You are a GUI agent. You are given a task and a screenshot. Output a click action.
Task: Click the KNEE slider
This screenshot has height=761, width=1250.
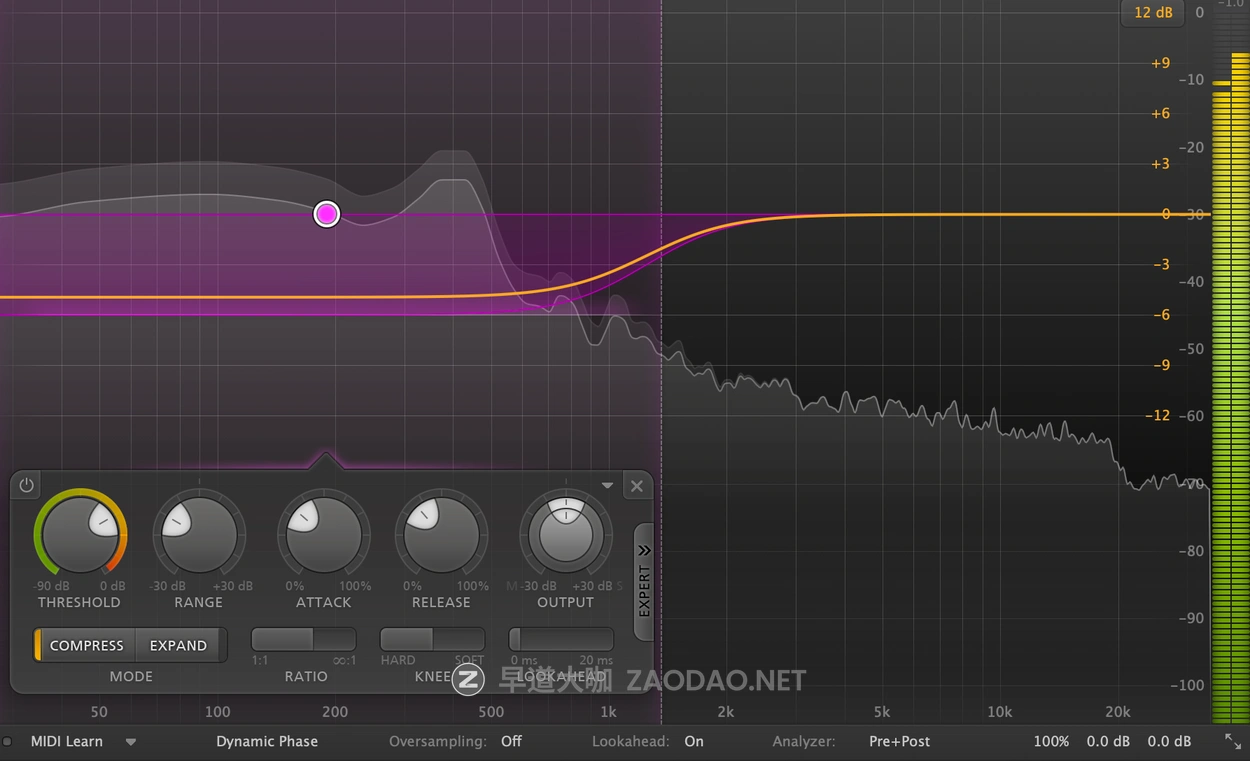point(432,639)
